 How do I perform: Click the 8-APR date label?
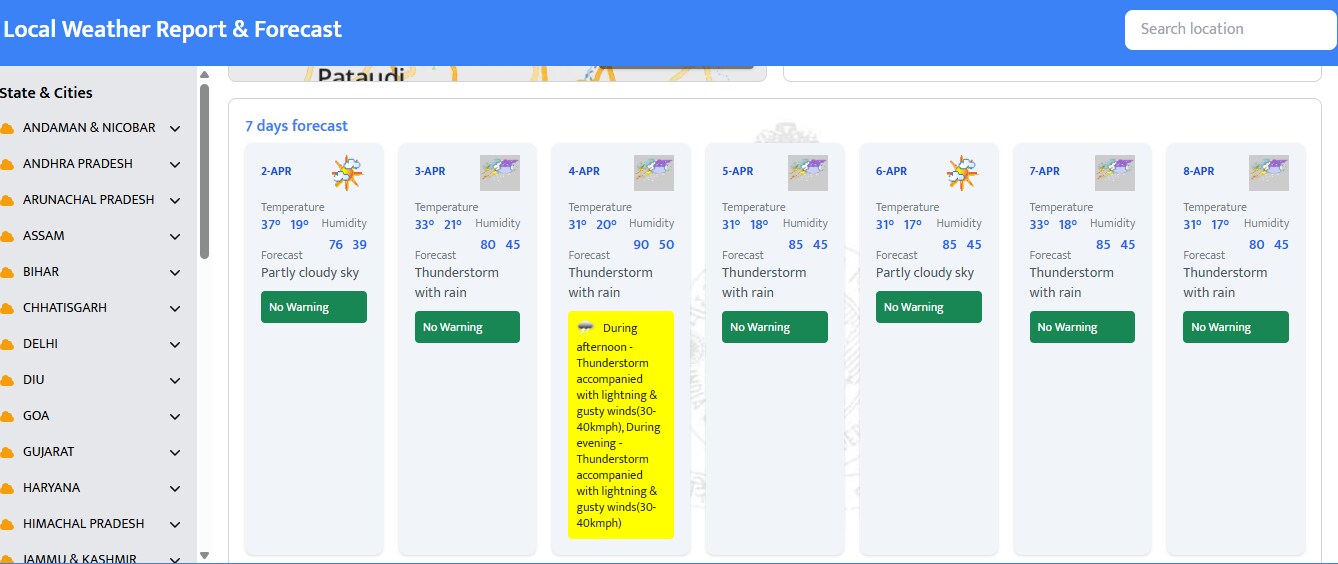(x=1199, y=171)
